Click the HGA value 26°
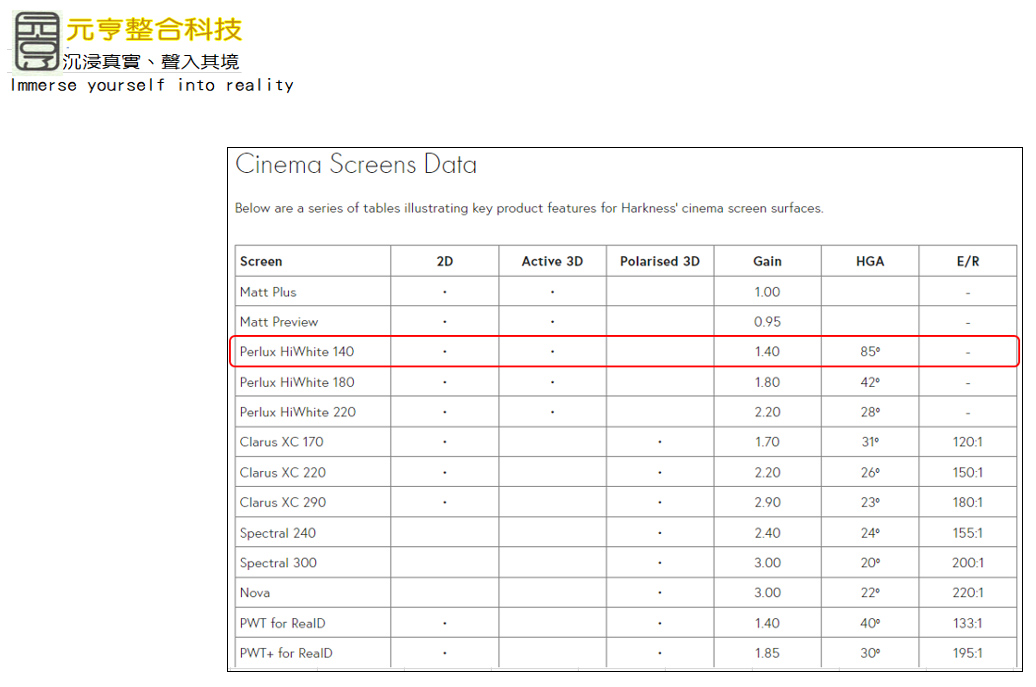The image size is (1036, 687). point(870,472)
